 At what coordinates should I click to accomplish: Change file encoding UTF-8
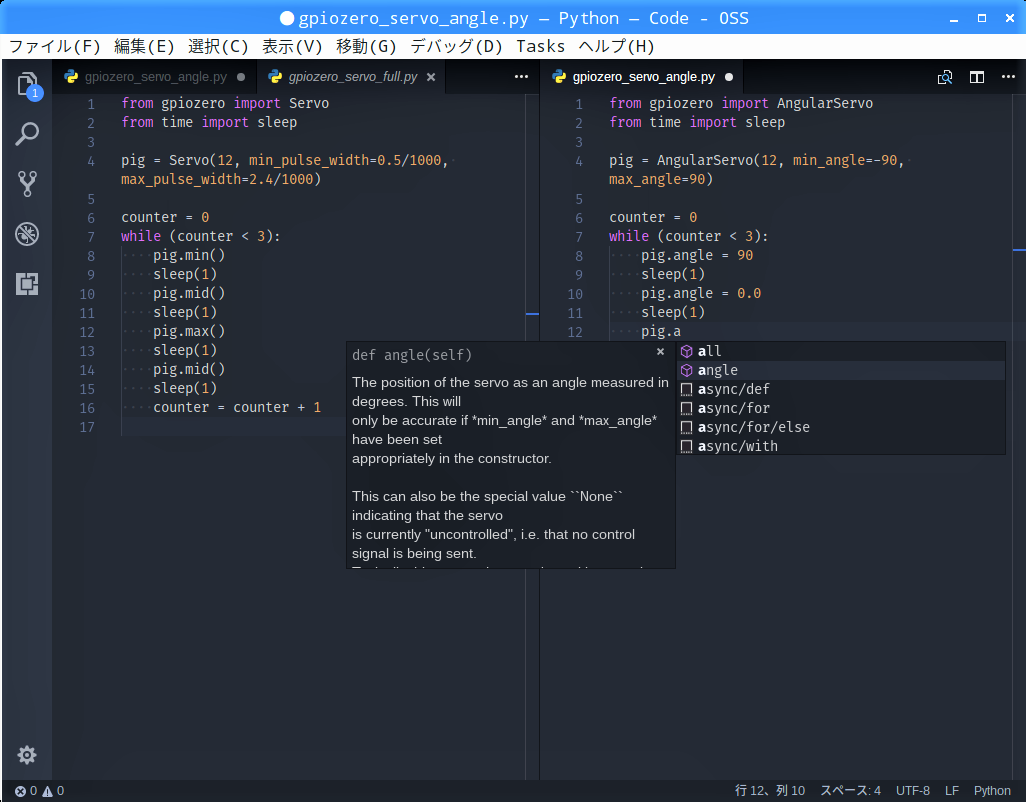click(x=913, y=791)
